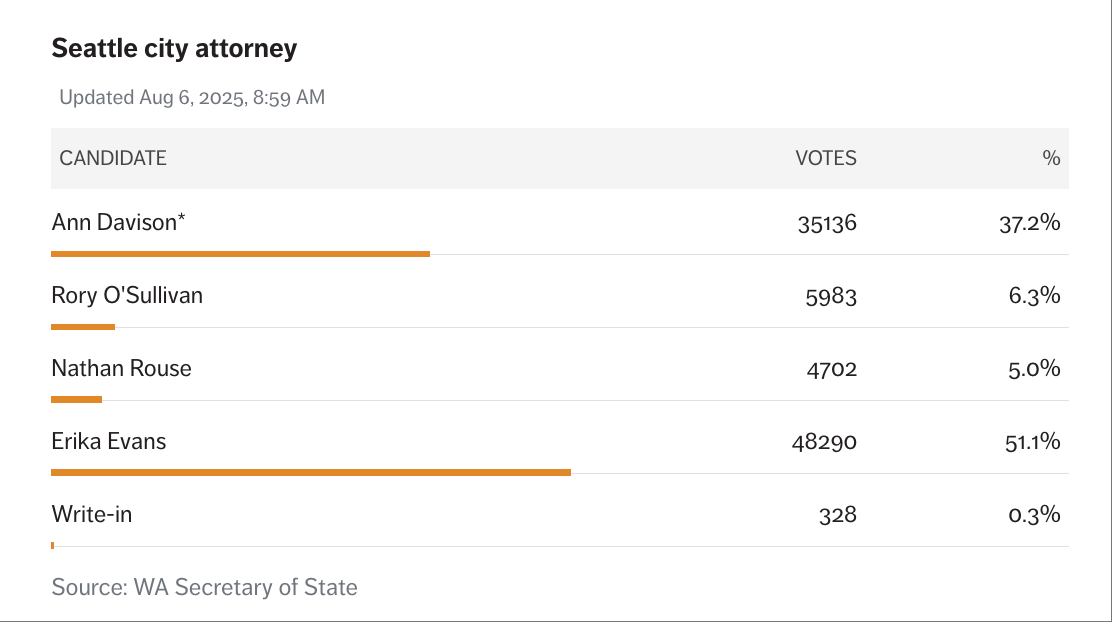Click the Source: WA Secretary of State text
This screenshot has height=622, width=1112.
[x=204, y=587]
